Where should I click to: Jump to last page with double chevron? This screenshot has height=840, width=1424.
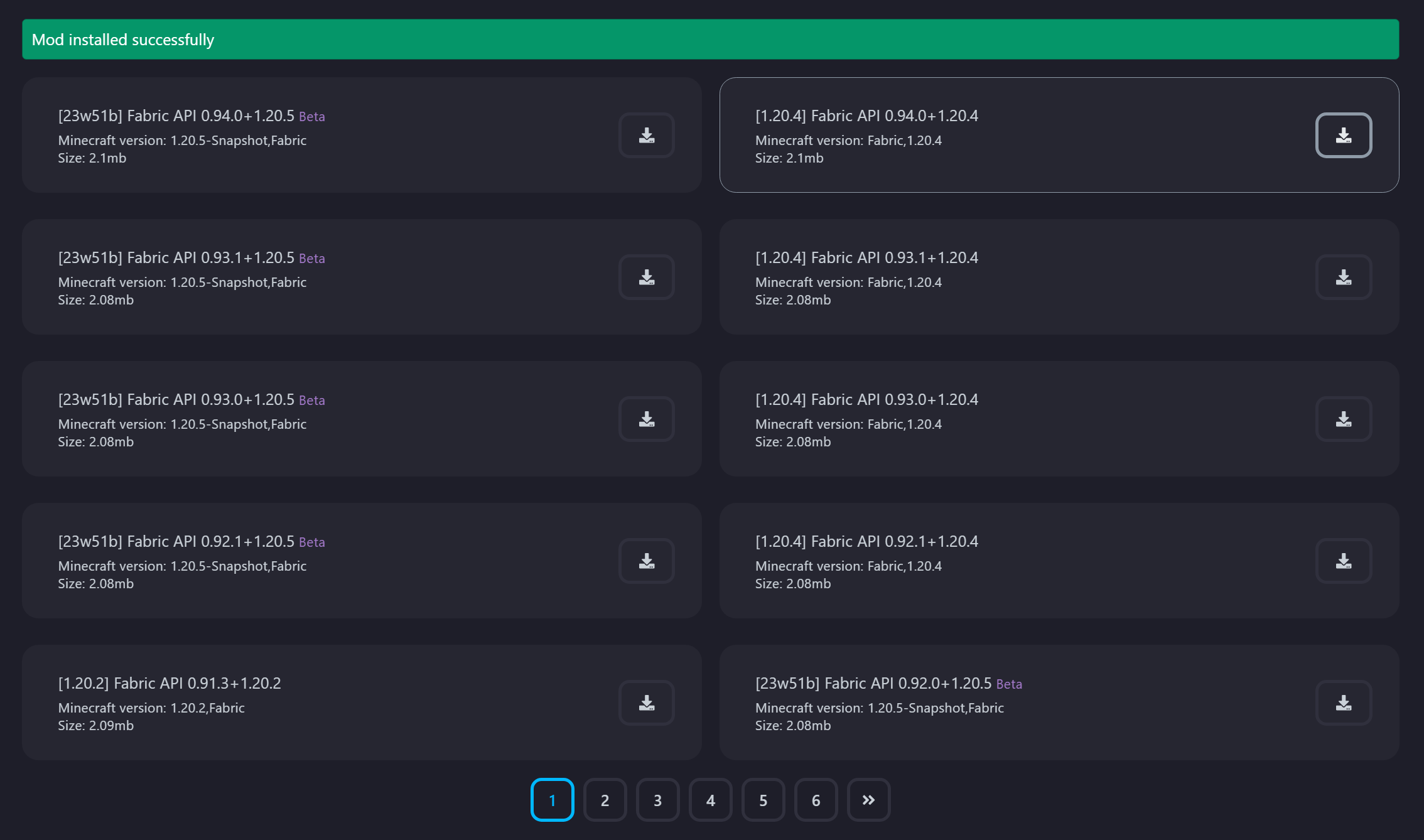(868, 800)
